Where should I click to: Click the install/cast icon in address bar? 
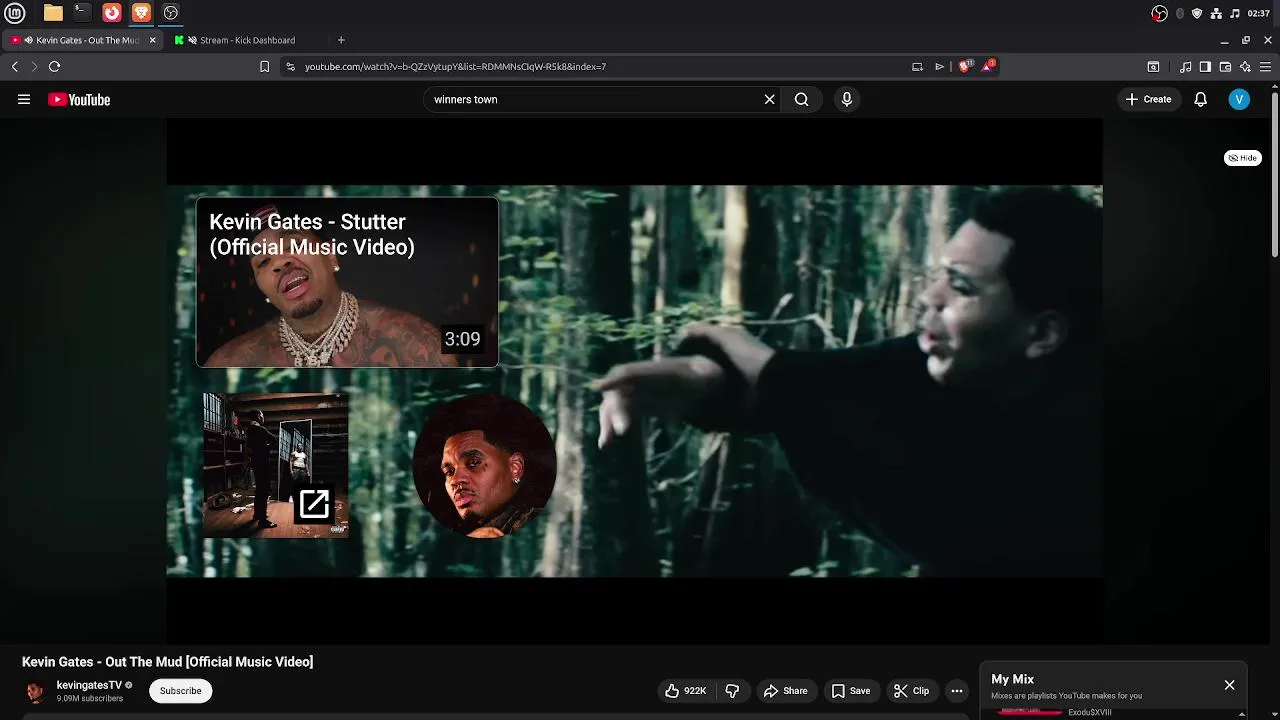click(917, 66)
